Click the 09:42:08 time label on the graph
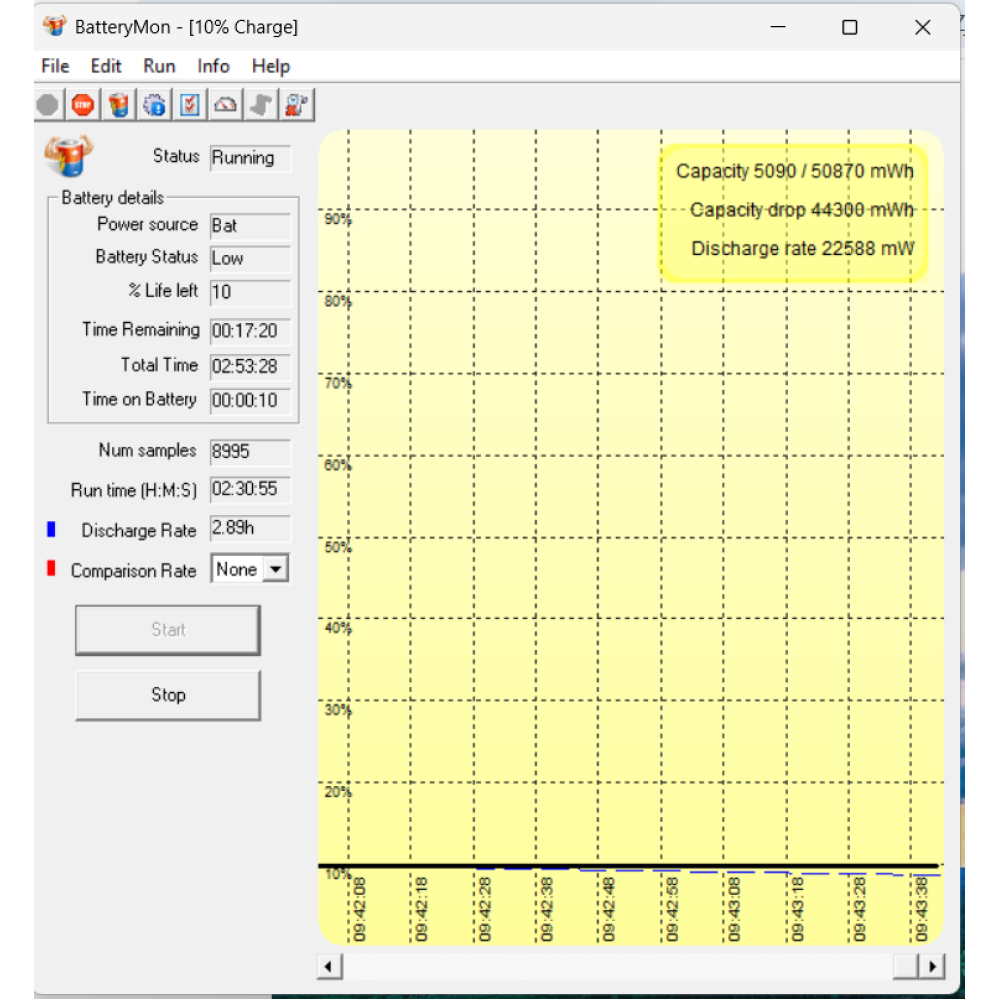This screenshot has height=1000, width=1000. (x=360, y=909)
